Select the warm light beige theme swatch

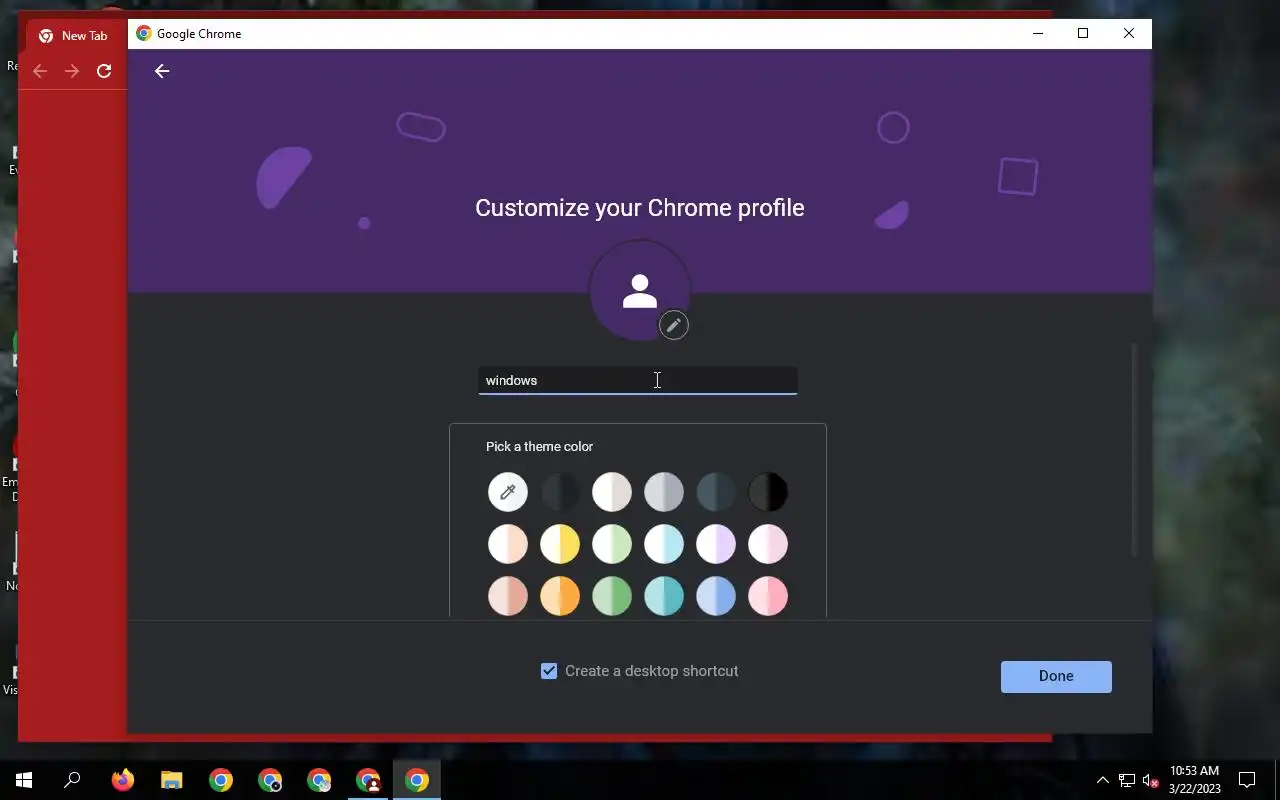612,492
